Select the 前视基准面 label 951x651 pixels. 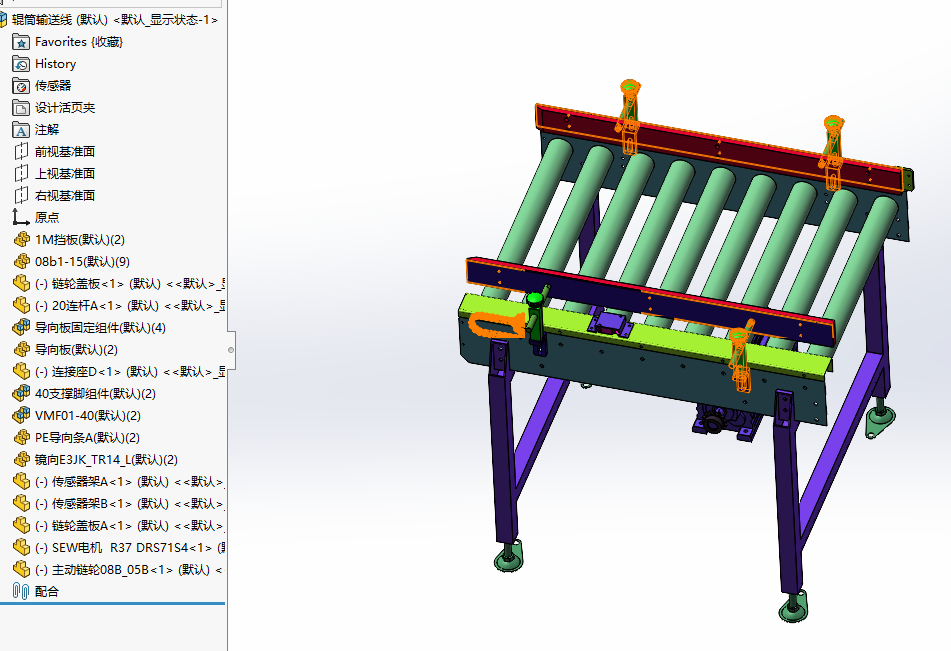[65, 152]
